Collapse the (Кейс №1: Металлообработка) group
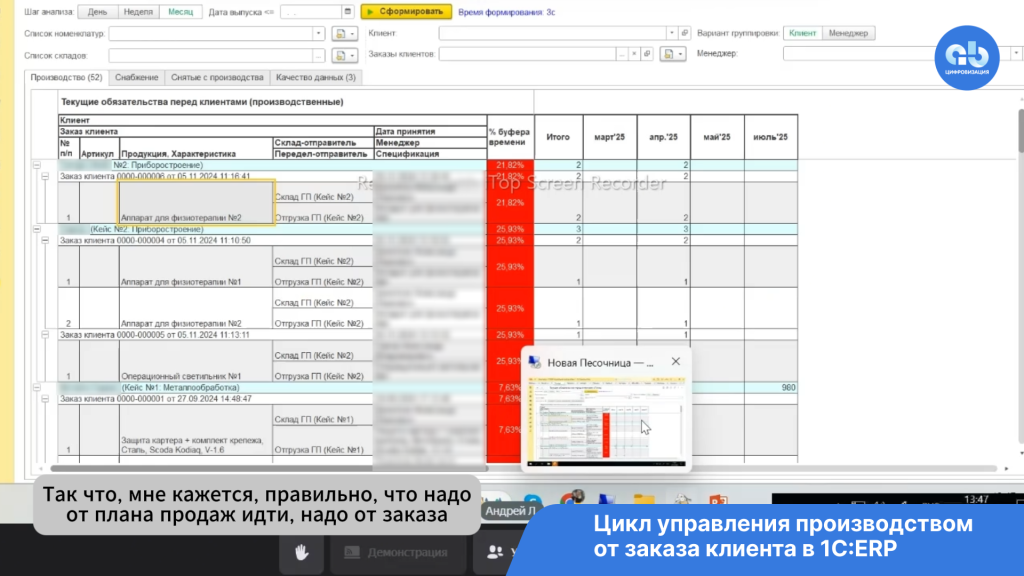This screenshot has width=1024, height=576. (37, 387)
